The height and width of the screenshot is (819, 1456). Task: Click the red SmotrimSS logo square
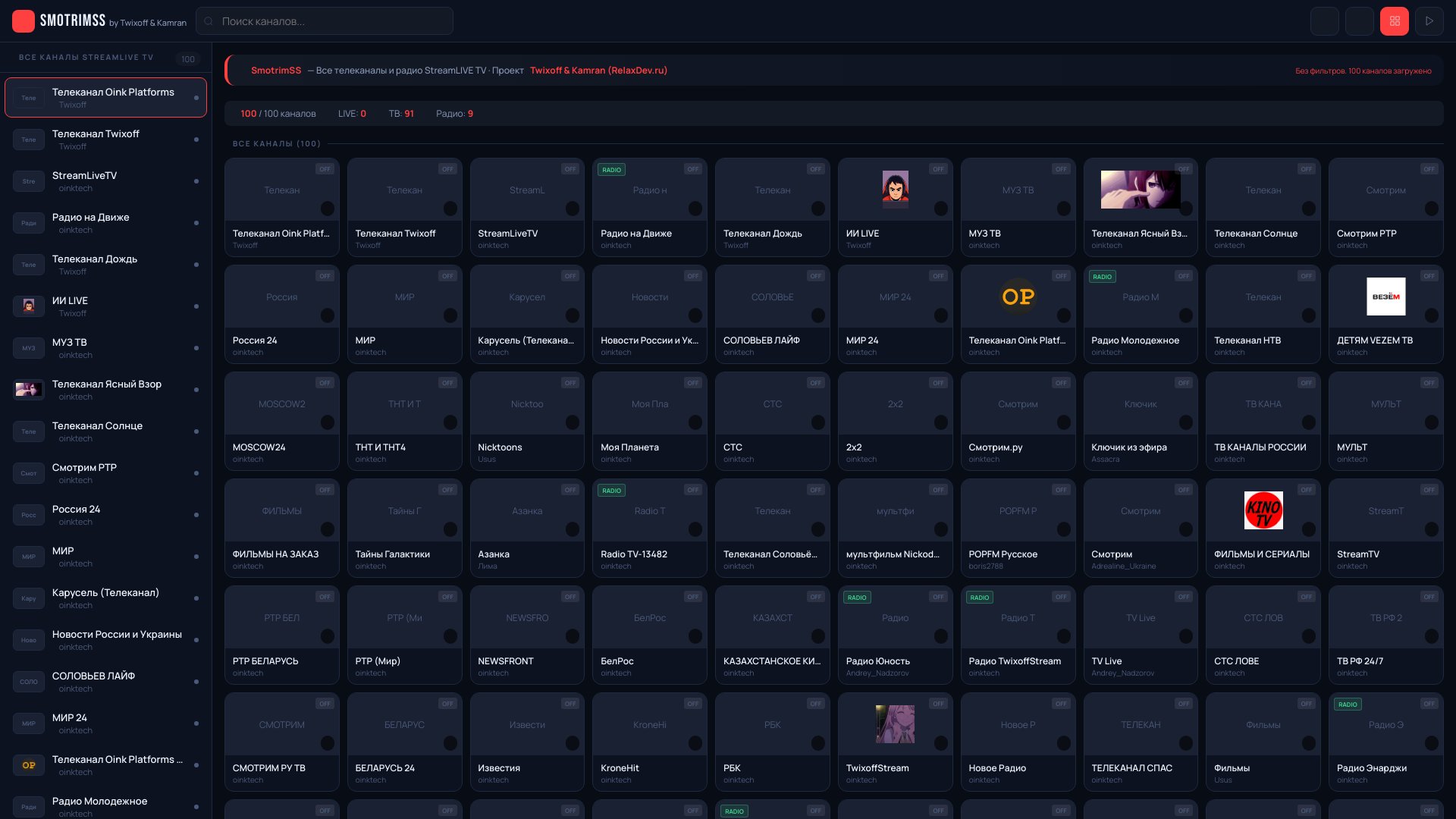[24, 21]
